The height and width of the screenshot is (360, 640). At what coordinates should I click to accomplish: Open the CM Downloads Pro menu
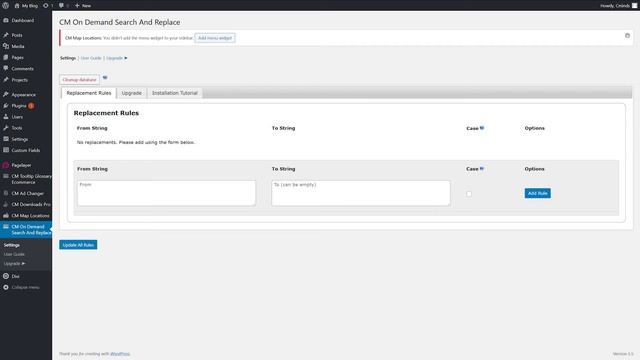26,204
